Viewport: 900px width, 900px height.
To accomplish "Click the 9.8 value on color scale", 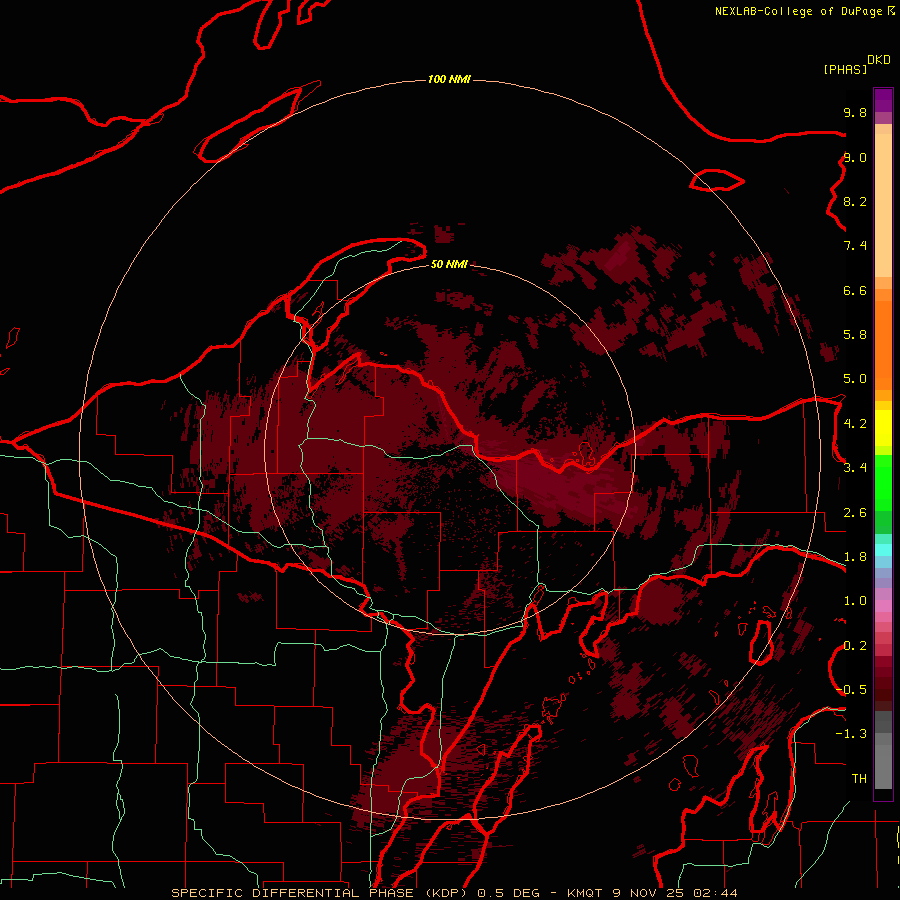I will click(855, 112).
